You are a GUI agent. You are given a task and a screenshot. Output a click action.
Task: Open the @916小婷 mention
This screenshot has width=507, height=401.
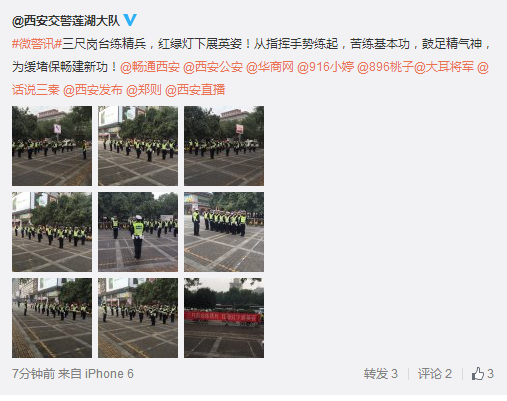pos(325,67)
